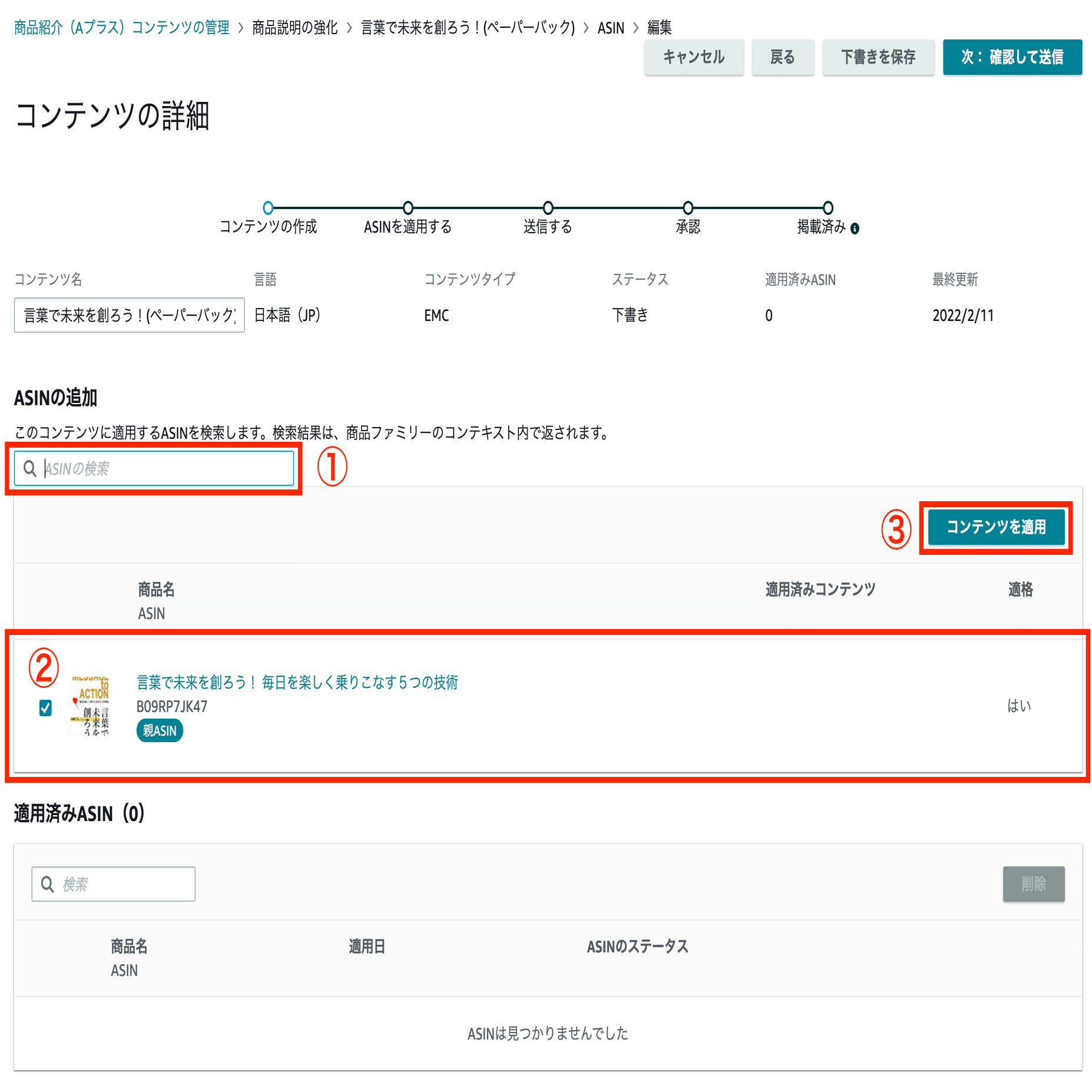This screenshot has height=1092, width=1092.
Task: Click the 次：確認して送信 button
Action: tap(1012, 57)
